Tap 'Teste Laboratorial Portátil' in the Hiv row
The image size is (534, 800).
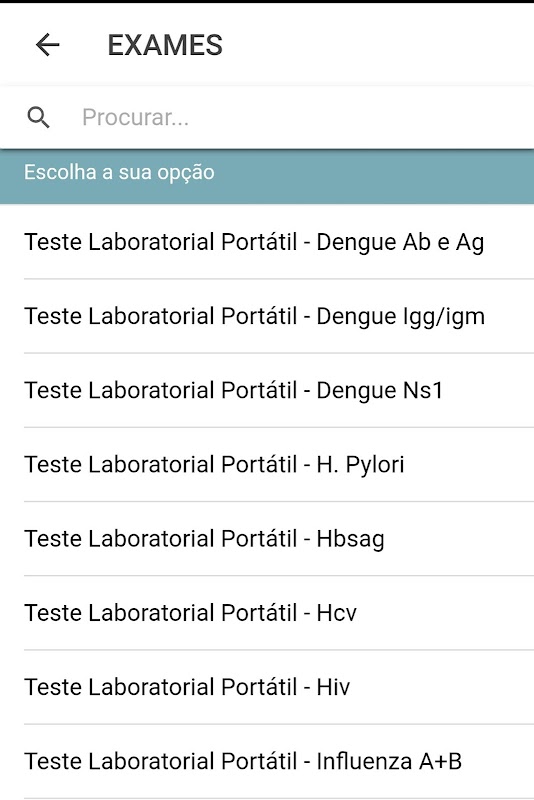(161, 687)
